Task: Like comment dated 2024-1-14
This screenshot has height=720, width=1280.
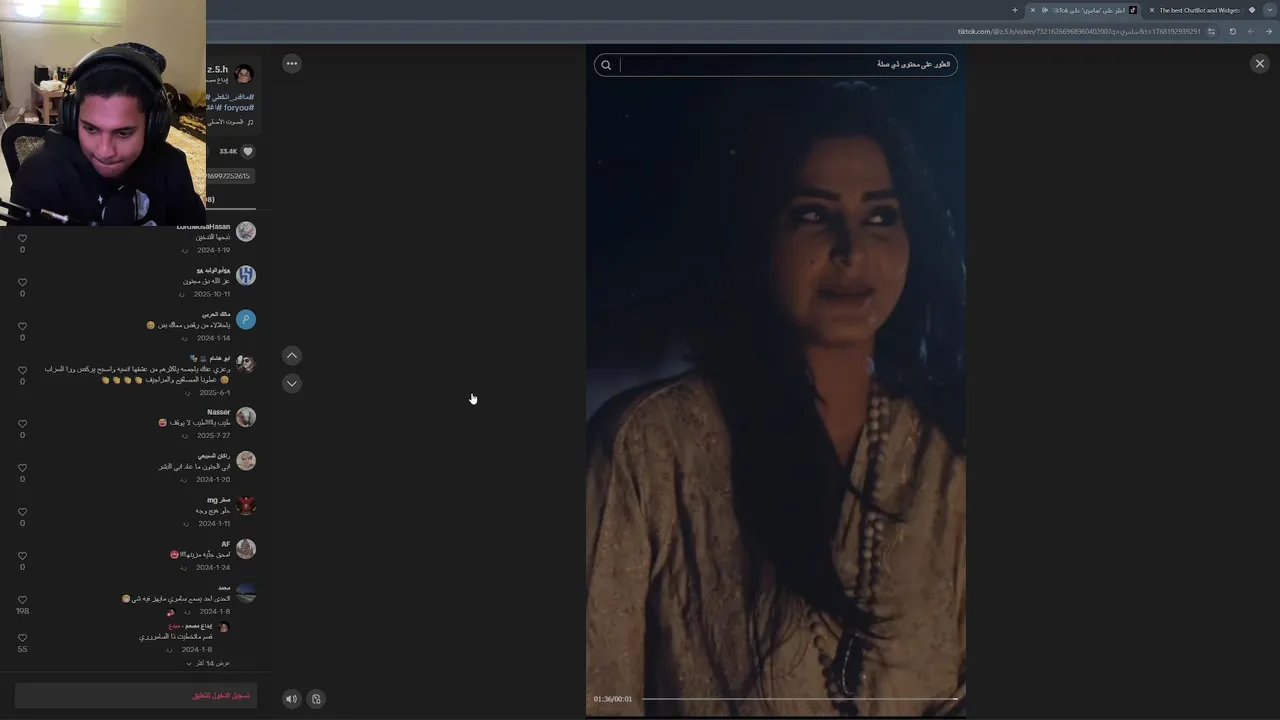Action: 22,326
